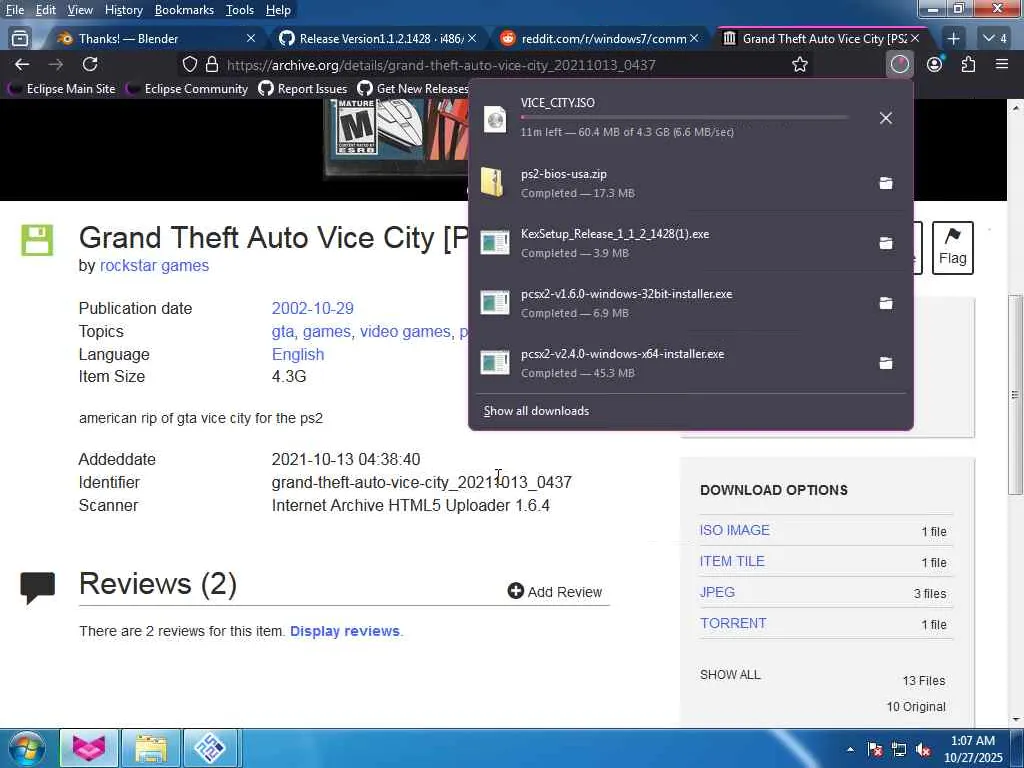This screenshot has width=1024, height=768.
Task: Open the Windows Start menu orb
Action: pyautogui.click(x=27, y=748)
